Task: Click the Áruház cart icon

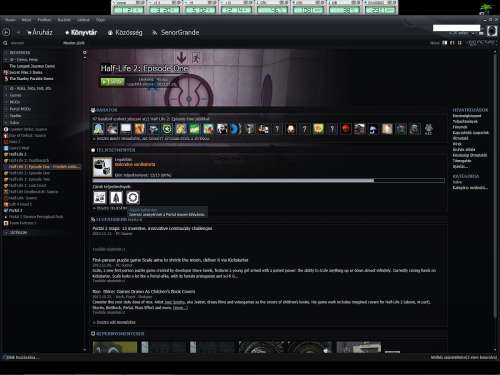Action: (29, 33)
